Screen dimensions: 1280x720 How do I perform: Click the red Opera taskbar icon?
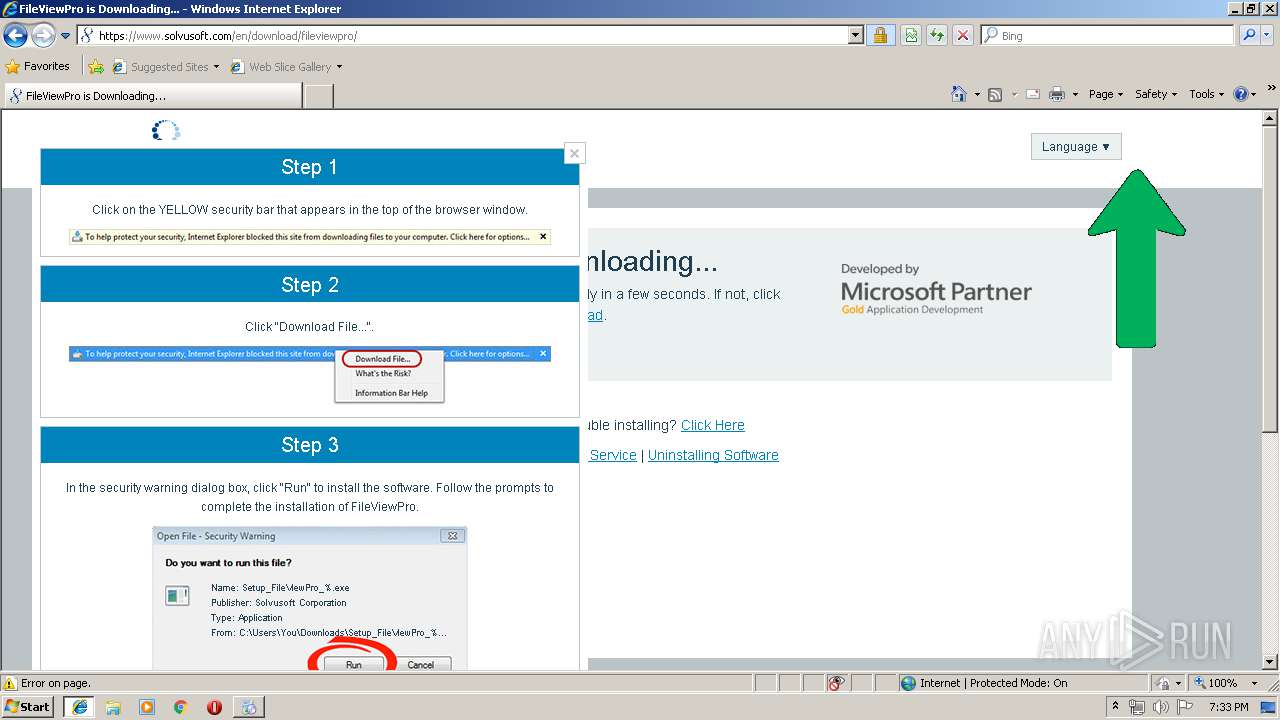(214, 707)
